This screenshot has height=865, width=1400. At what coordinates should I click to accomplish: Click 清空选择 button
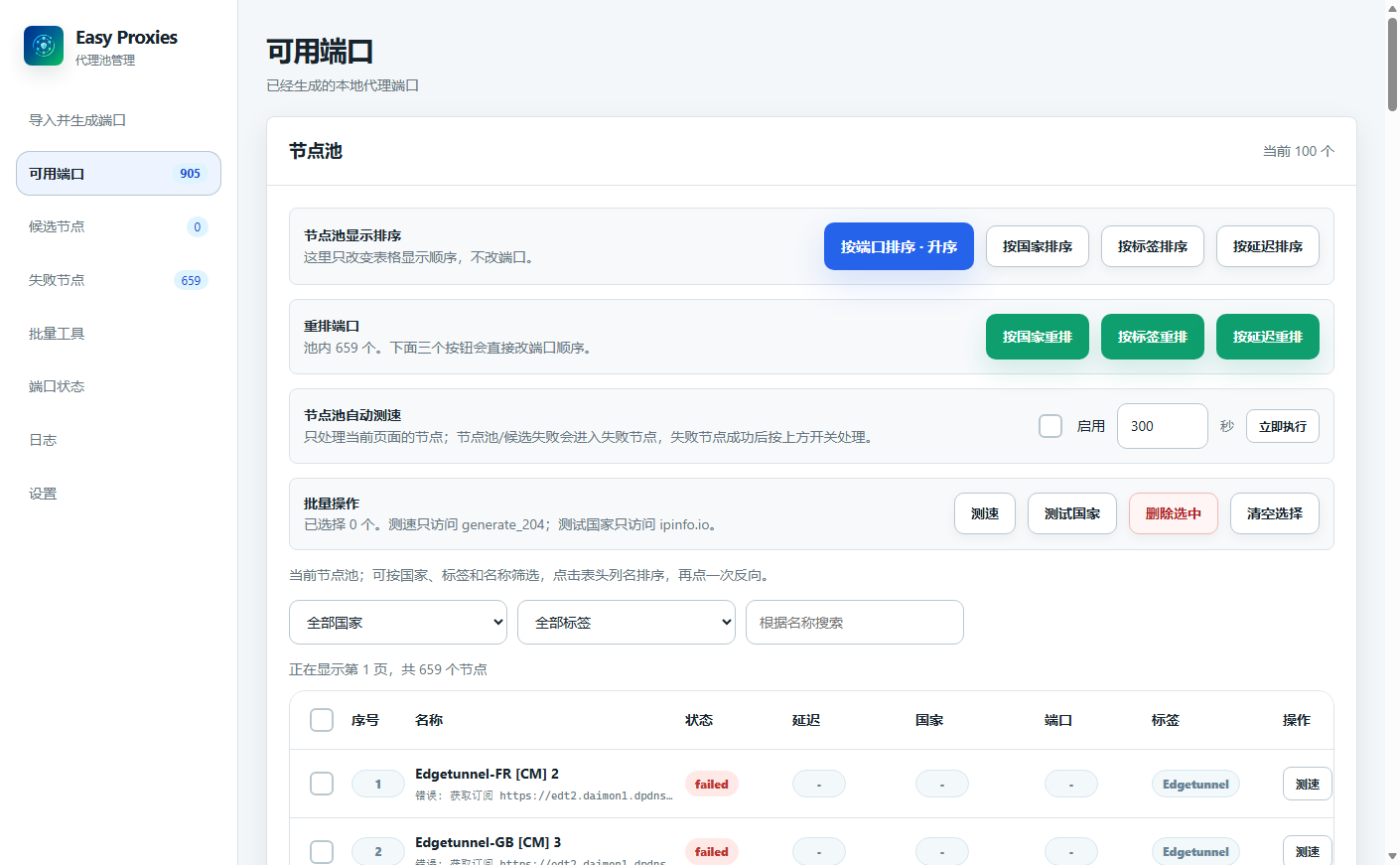[x=1275, y=513]
